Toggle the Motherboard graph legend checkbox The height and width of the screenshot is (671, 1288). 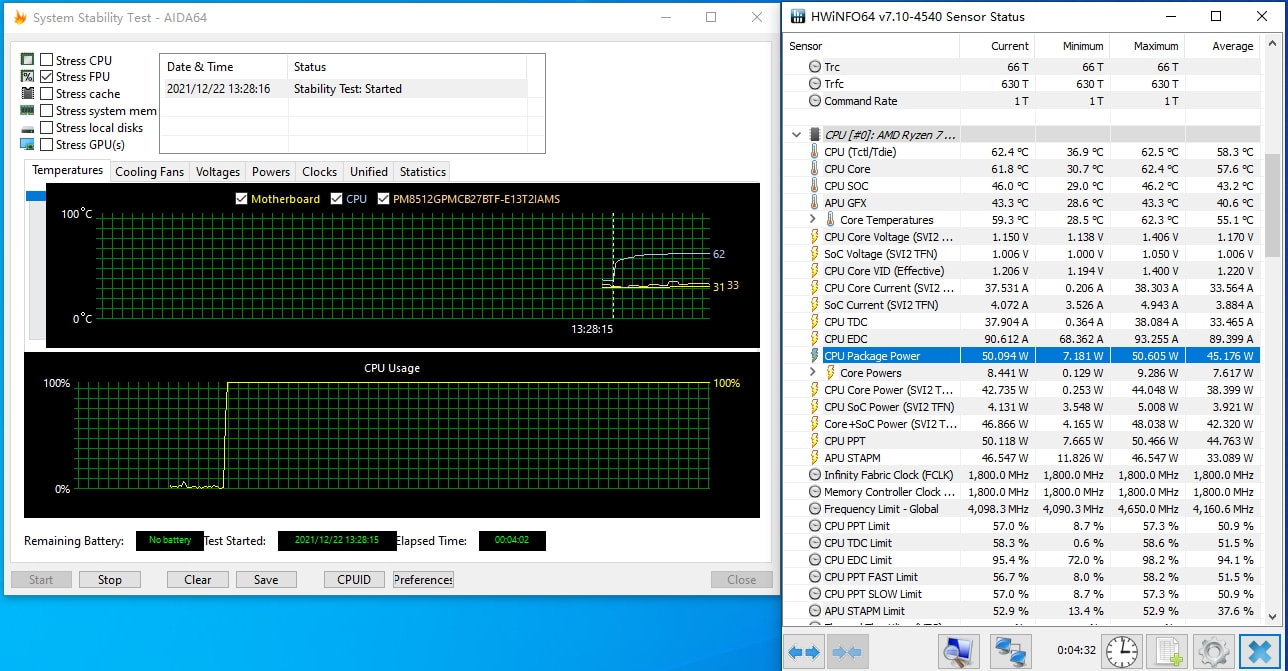241,199
